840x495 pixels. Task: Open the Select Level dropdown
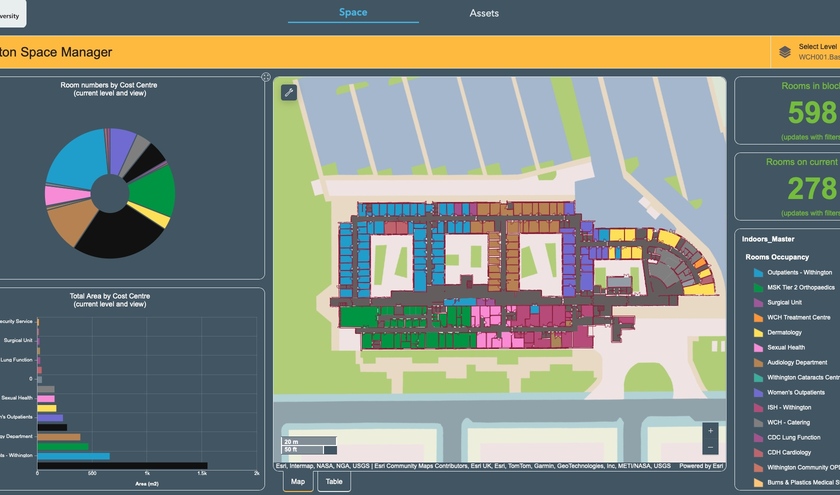817,51
